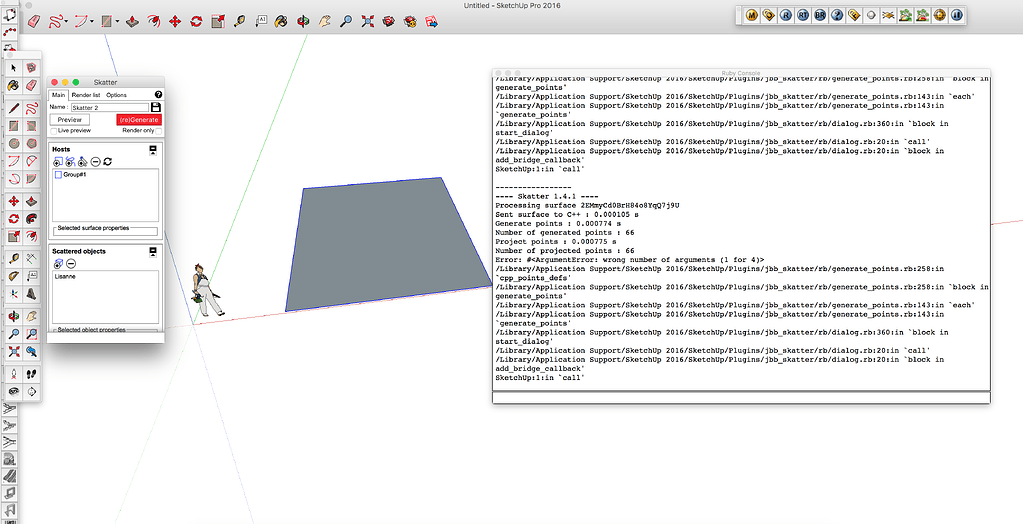
Task: Click the red (re)Generate button
Action: (139, 119)
